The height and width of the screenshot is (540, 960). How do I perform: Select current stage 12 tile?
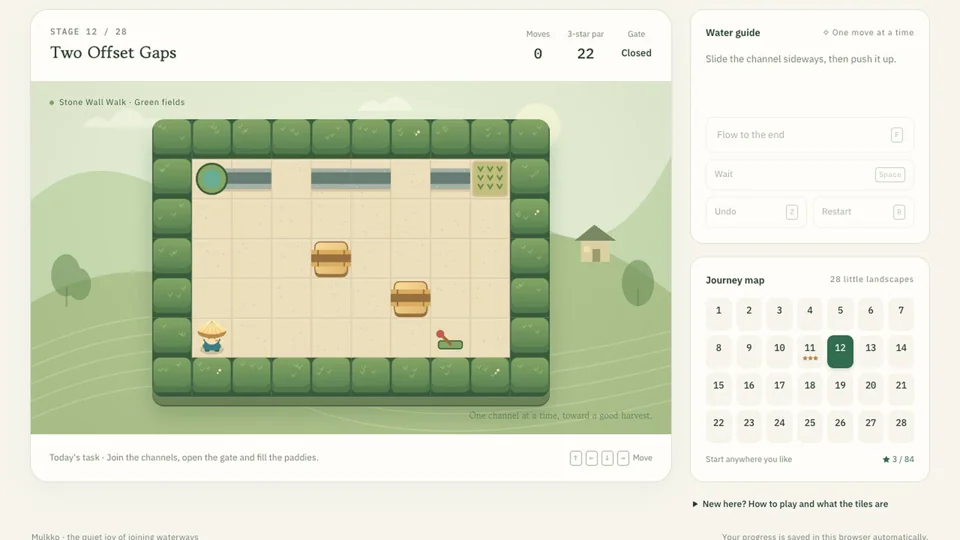(840, 351)
